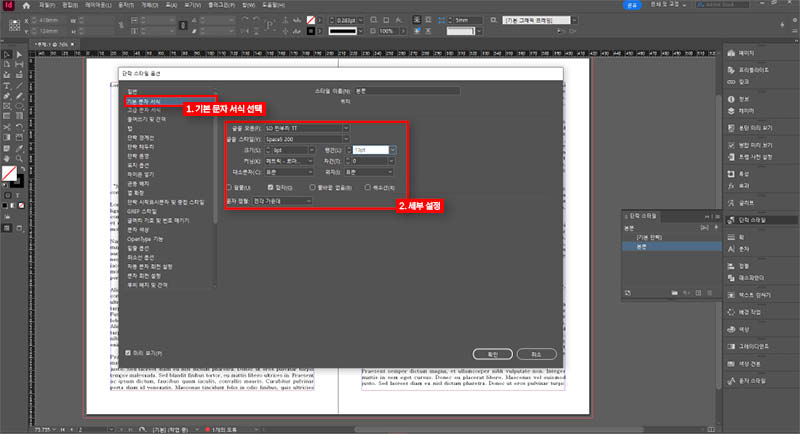Open the Color panel icon
800x434 pixels.
(x=731, y=329)
